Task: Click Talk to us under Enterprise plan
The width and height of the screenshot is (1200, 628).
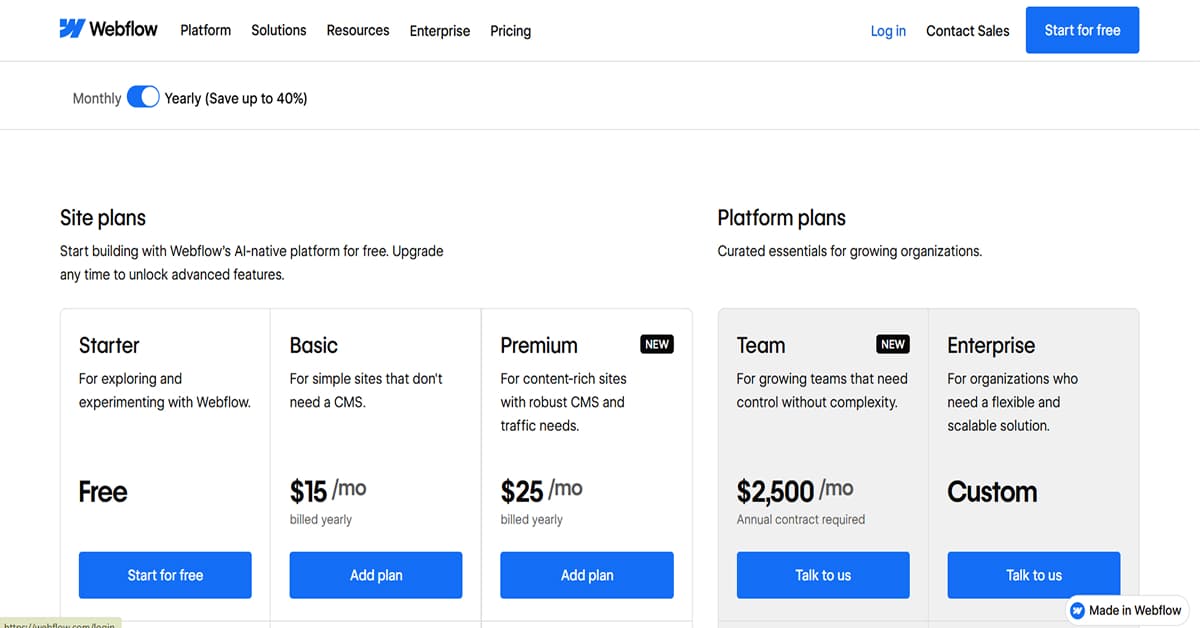Action: point(1034,575)
